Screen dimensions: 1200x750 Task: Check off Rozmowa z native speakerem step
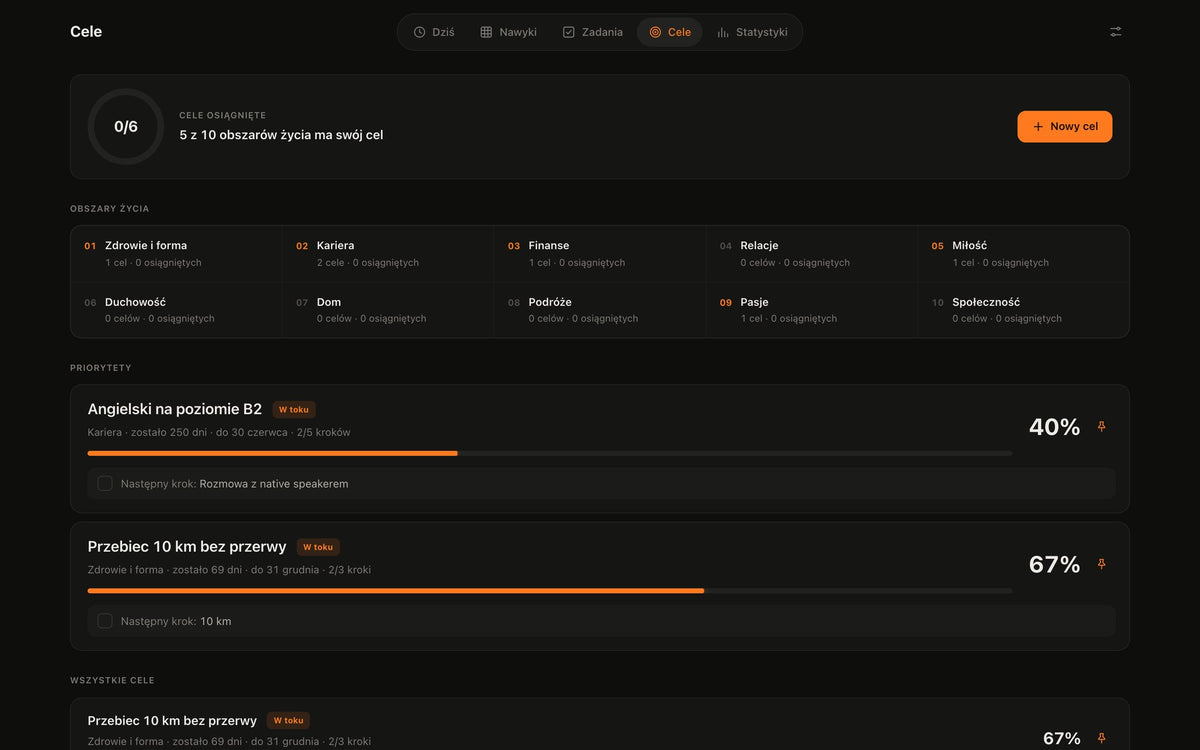(x=105, y=483)
